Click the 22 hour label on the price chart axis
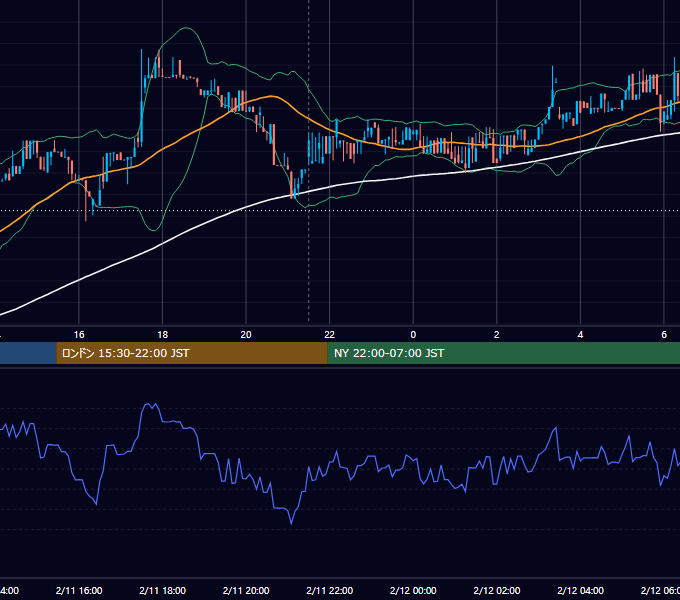This screenshot has height=600, width=680. 330,335
